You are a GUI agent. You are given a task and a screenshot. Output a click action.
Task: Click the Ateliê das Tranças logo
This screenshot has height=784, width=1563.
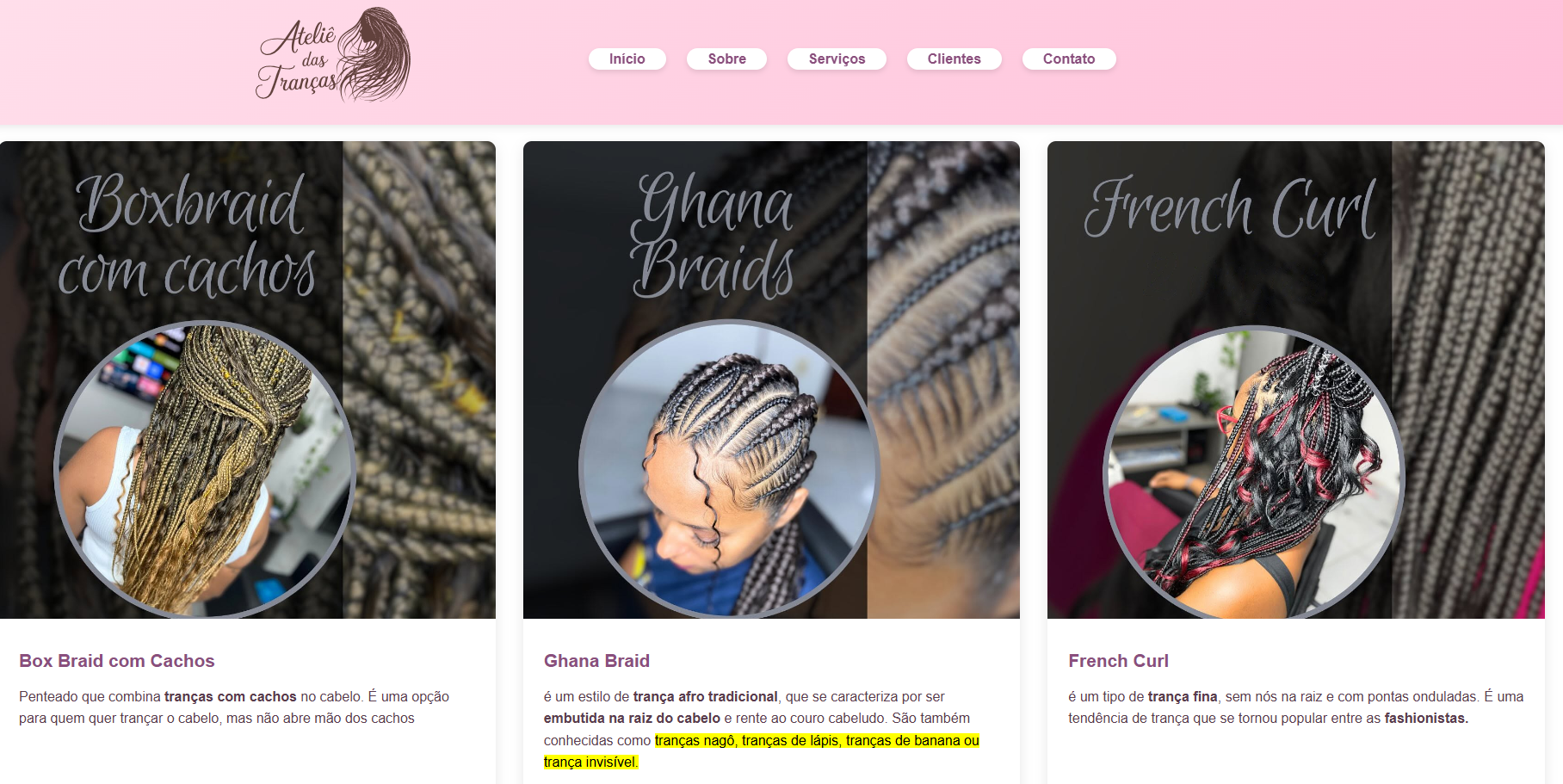click(x=333, y=55)
